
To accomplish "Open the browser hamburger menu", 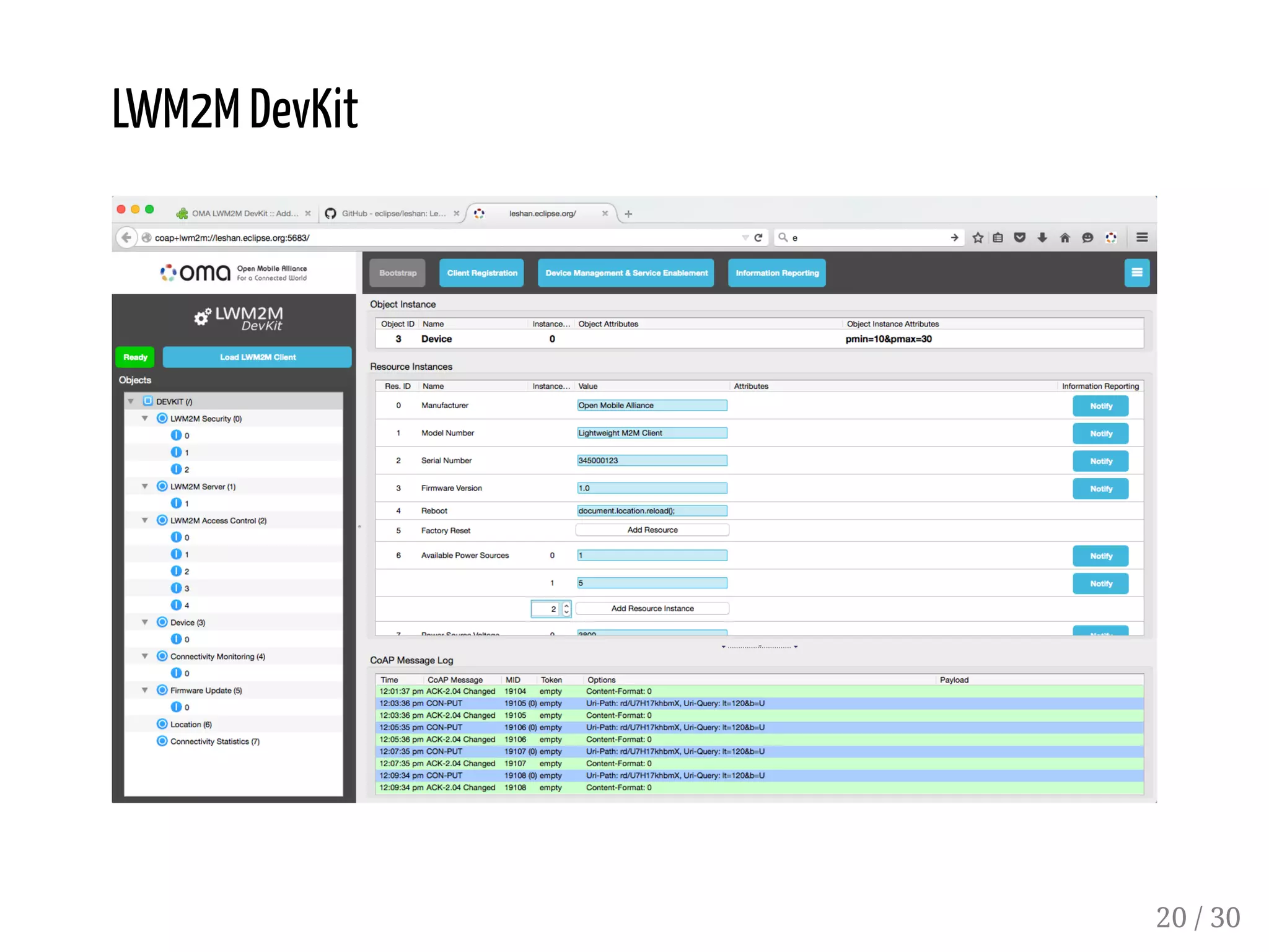I will click(1142, 237).
